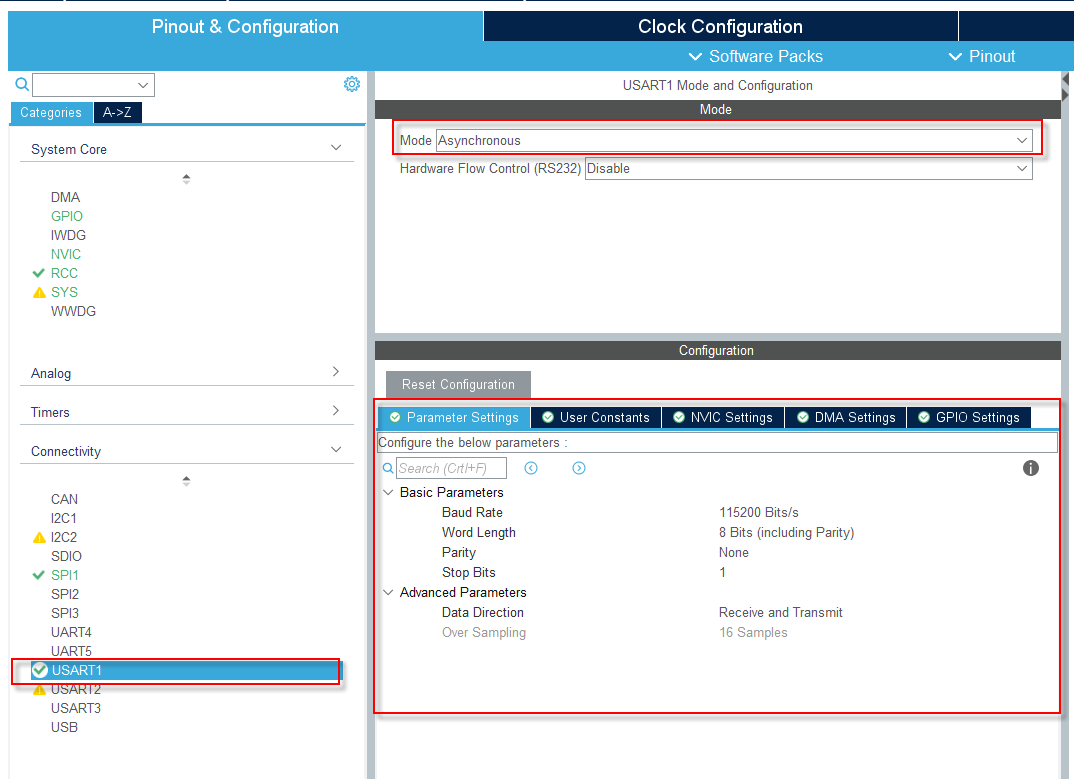Select UART4 peripheral
The width and height of the screenshot is (1074, 779).
[x=71, y=632]
